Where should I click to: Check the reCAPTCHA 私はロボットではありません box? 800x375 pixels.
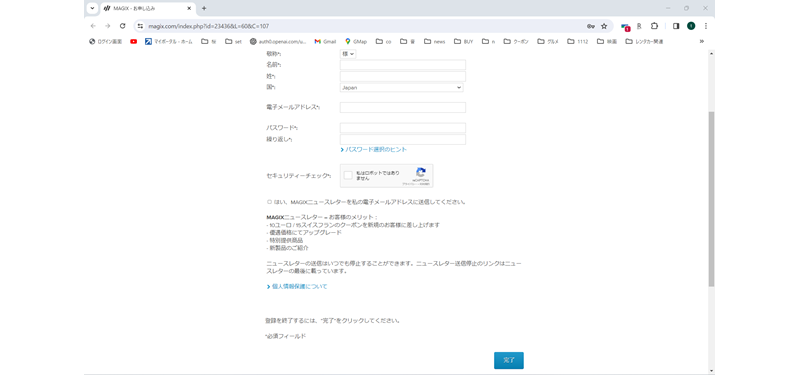tap(348, 176)
